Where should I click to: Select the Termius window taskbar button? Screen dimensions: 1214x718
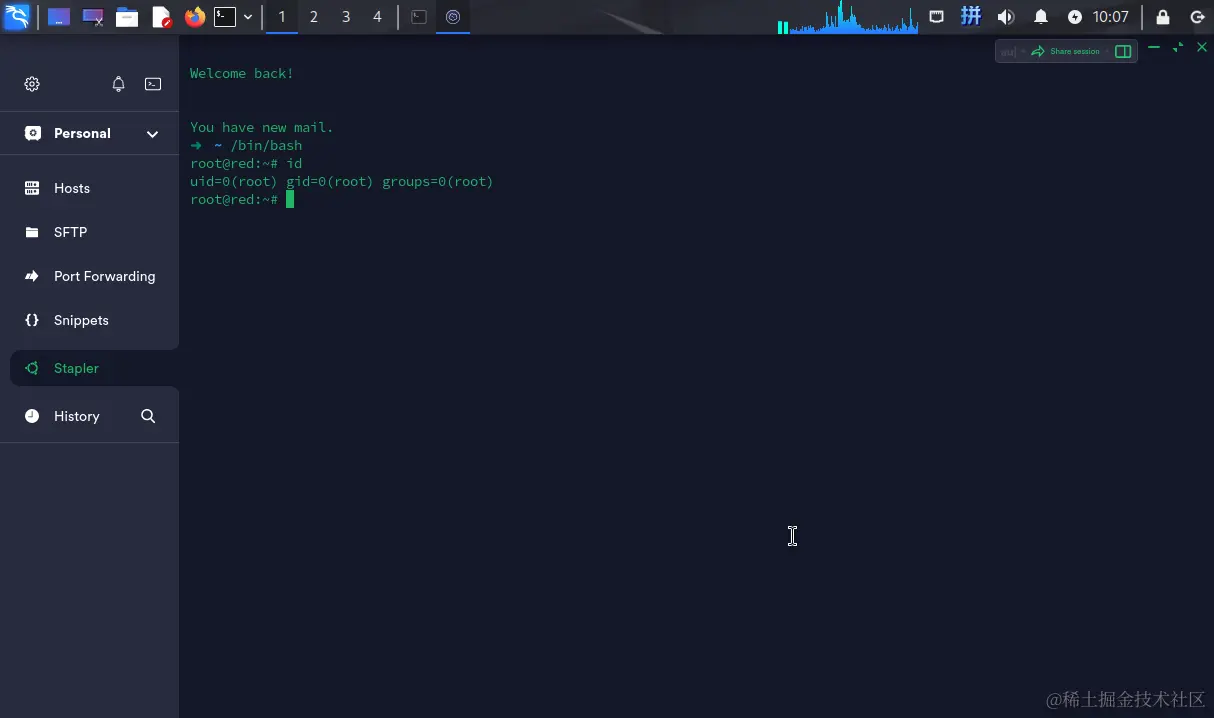[453, 17]
